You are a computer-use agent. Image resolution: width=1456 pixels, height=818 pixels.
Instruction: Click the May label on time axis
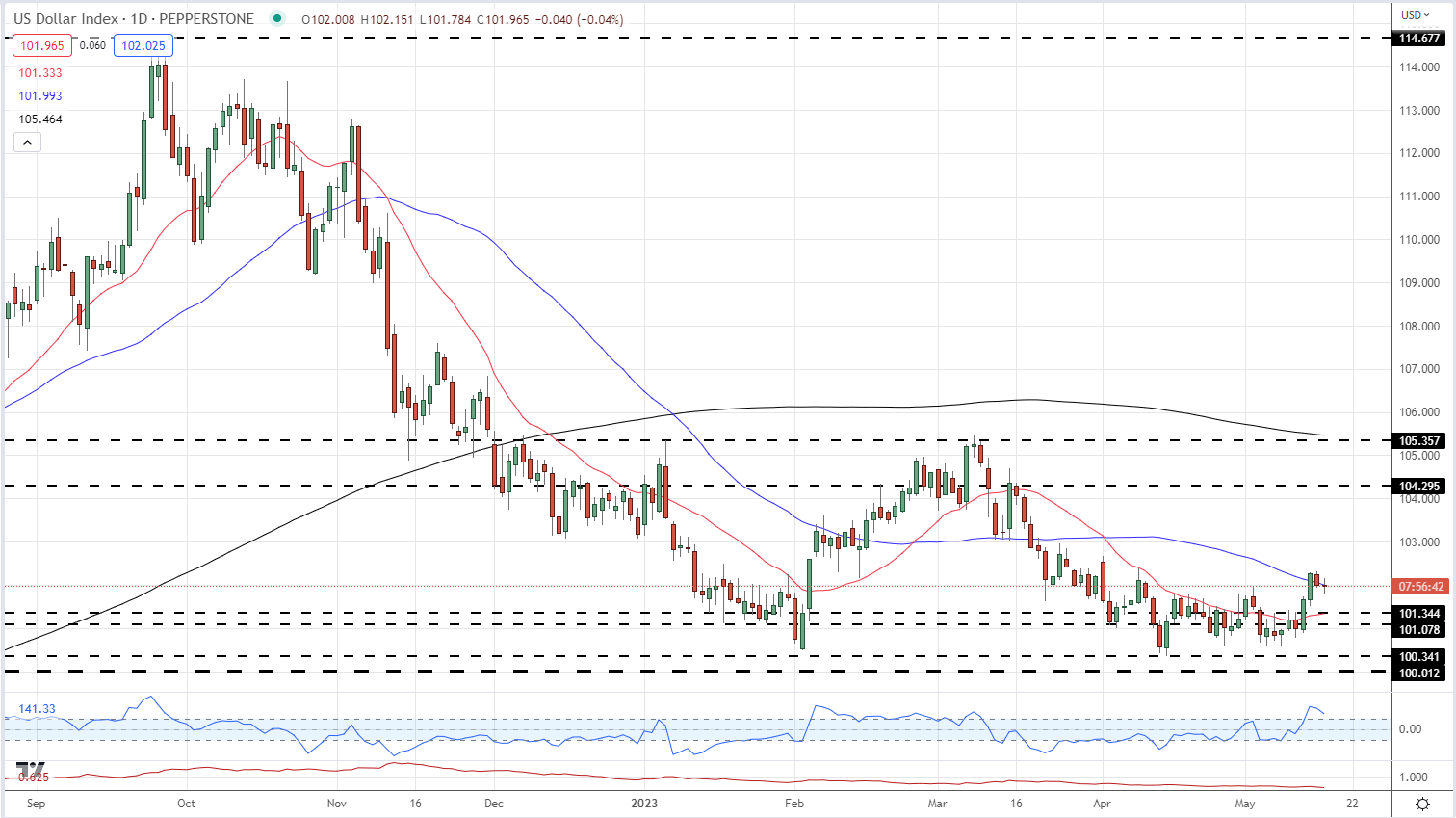1245,804
